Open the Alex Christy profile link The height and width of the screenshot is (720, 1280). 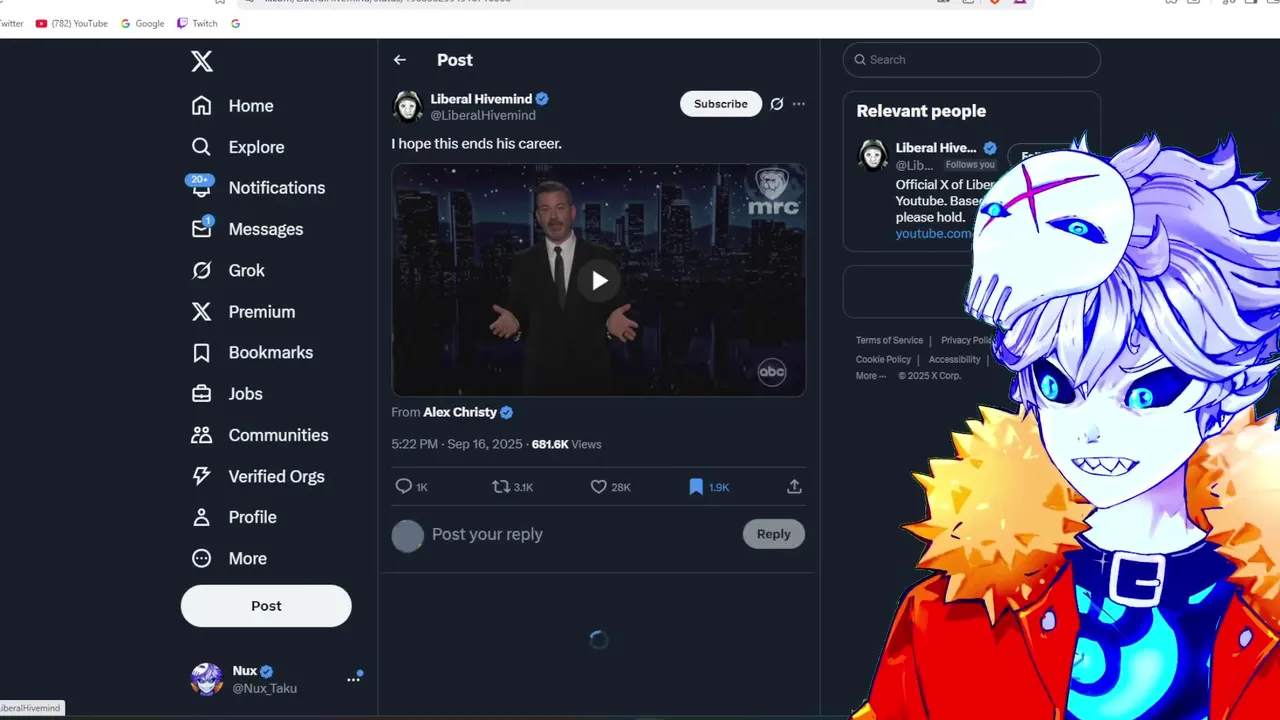tap(460, 412)
